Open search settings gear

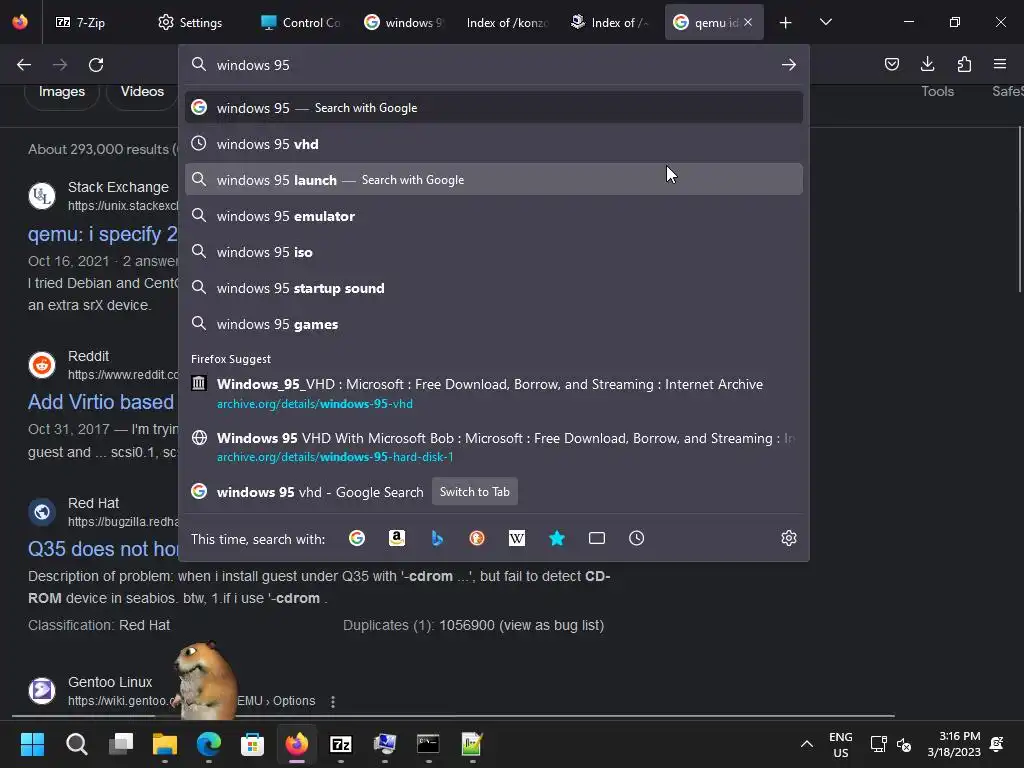point(788,538)
